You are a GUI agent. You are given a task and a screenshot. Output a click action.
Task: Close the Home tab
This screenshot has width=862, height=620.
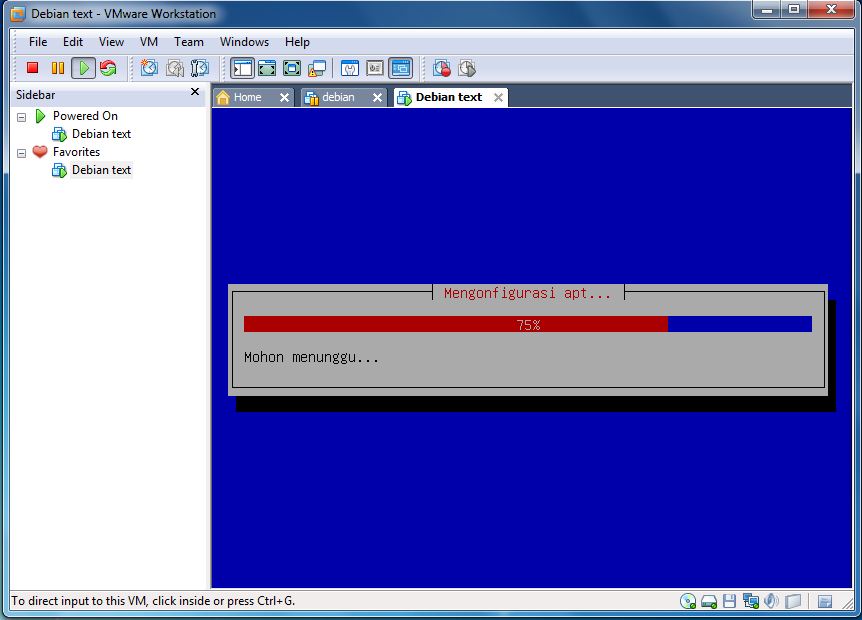click(x=284, y=97)
